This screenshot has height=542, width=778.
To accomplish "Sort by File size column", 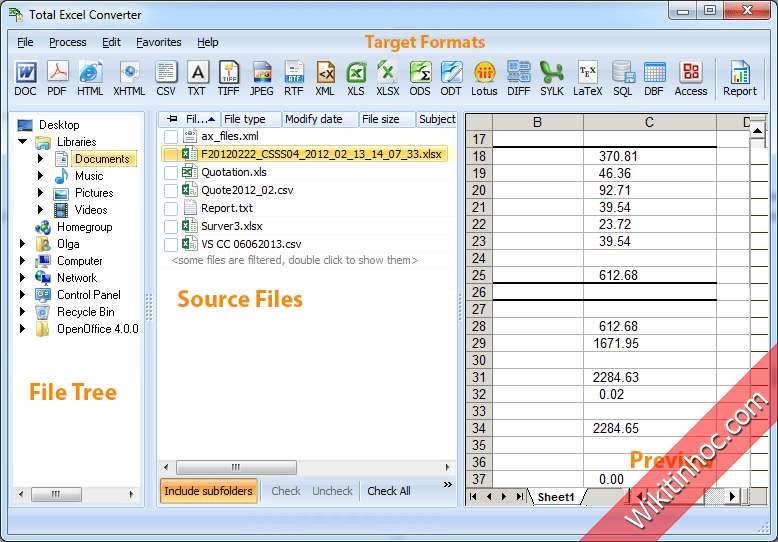I will (x=387, y=119).
